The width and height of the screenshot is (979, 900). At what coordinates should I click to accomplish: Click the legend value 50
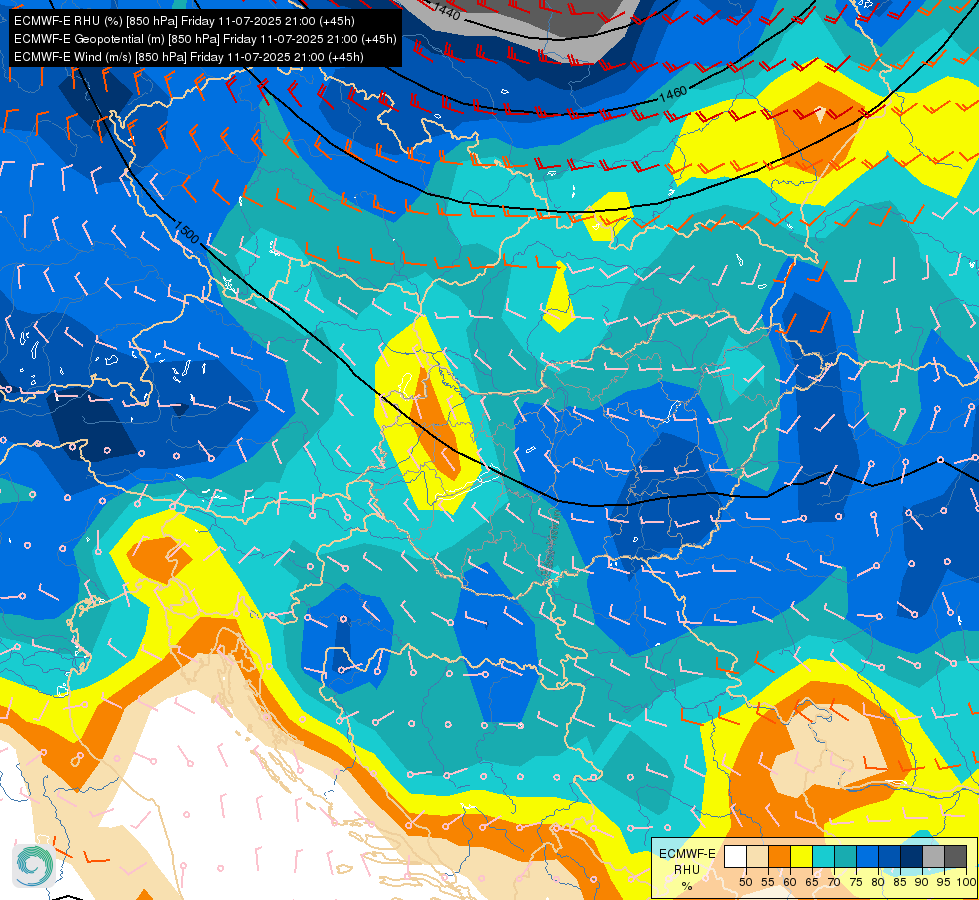[746, 882]
